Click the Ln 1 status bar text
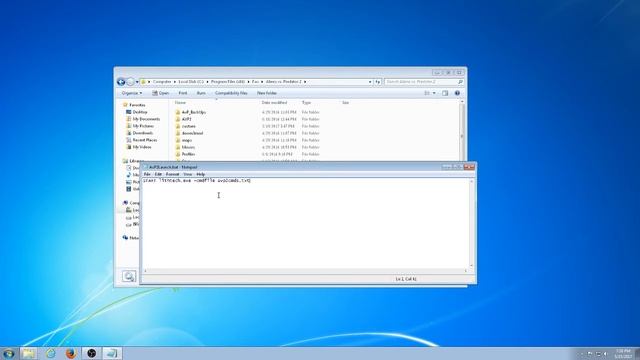Screen dimensions: 640x360 pyautogui.click(x=406, y=279)
